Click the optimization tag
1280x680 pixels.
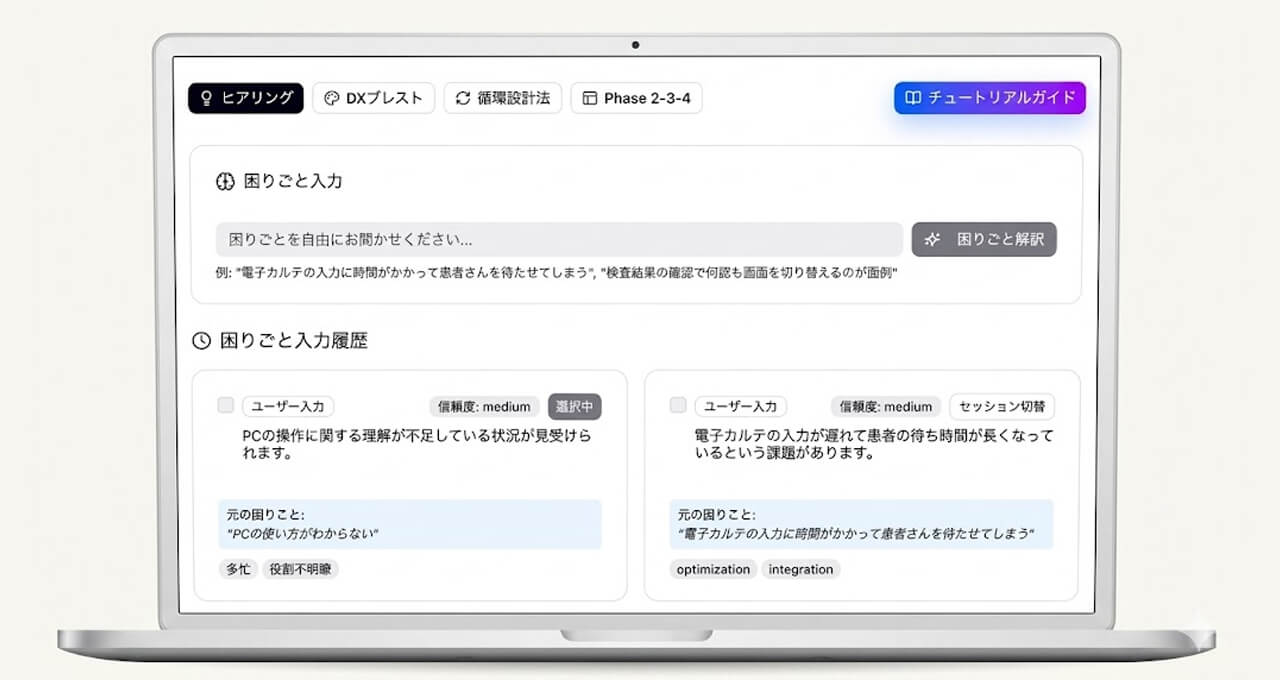(712, 569)
